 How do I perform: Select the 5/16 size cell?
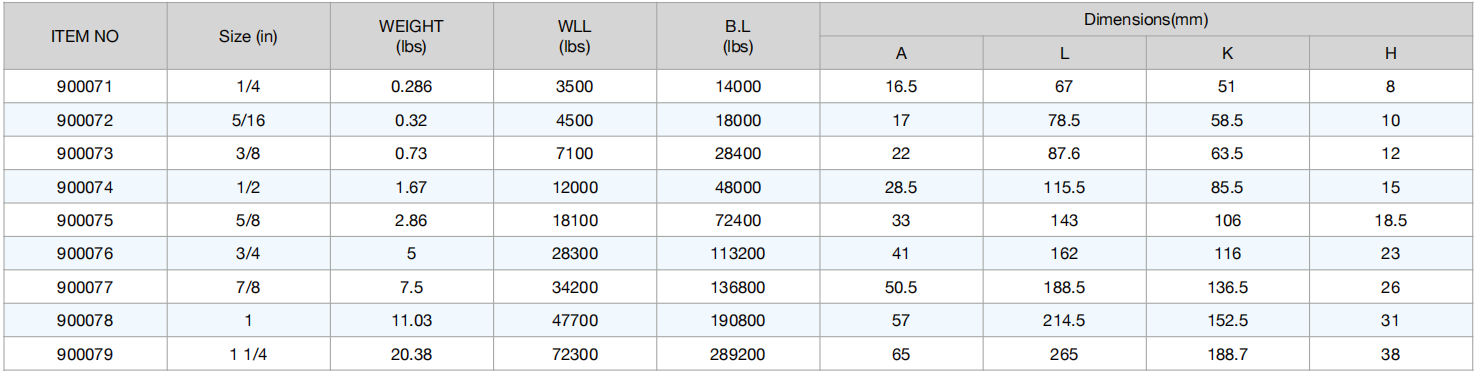[x=248, y=120]
